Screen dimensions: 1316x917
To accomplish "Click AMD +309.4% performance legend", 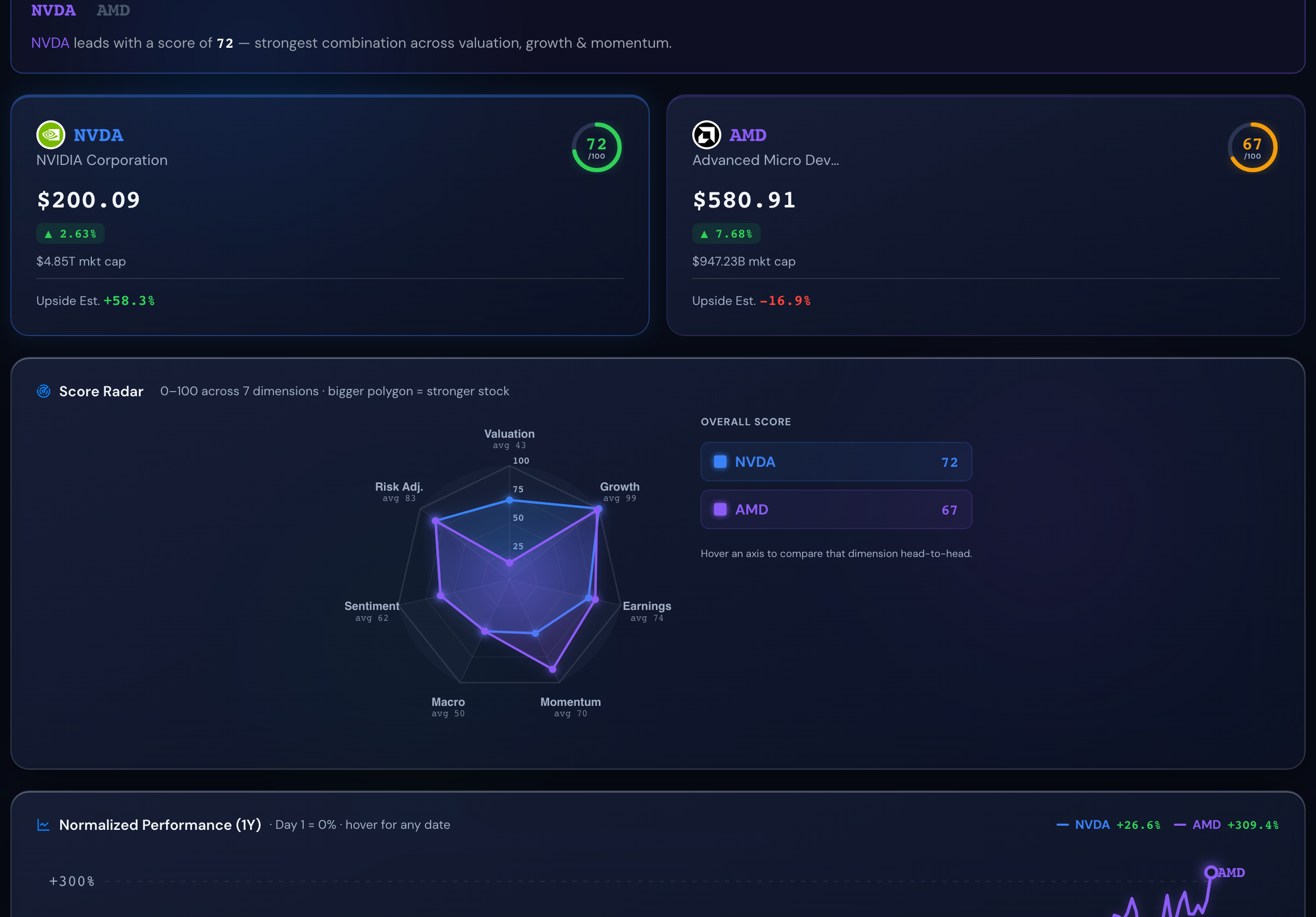I will (x=1226, y=825).
